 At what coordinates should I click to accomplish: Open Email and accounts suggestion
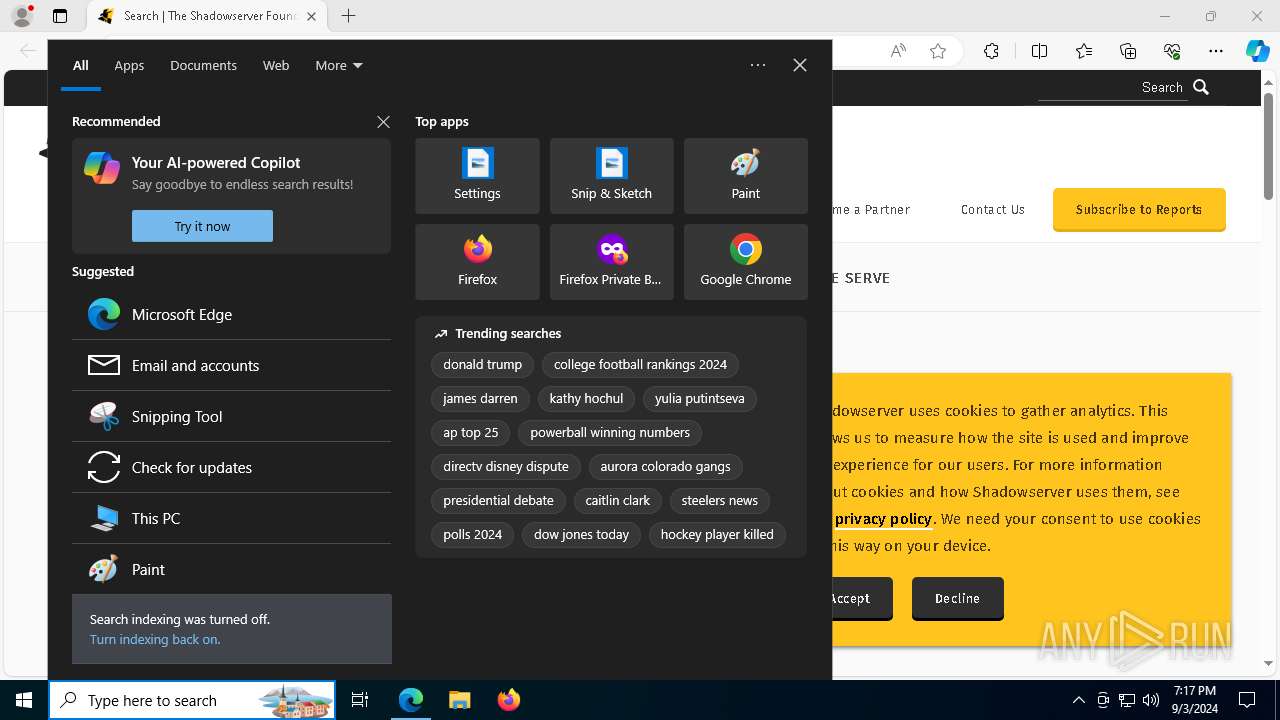point(231,365)
